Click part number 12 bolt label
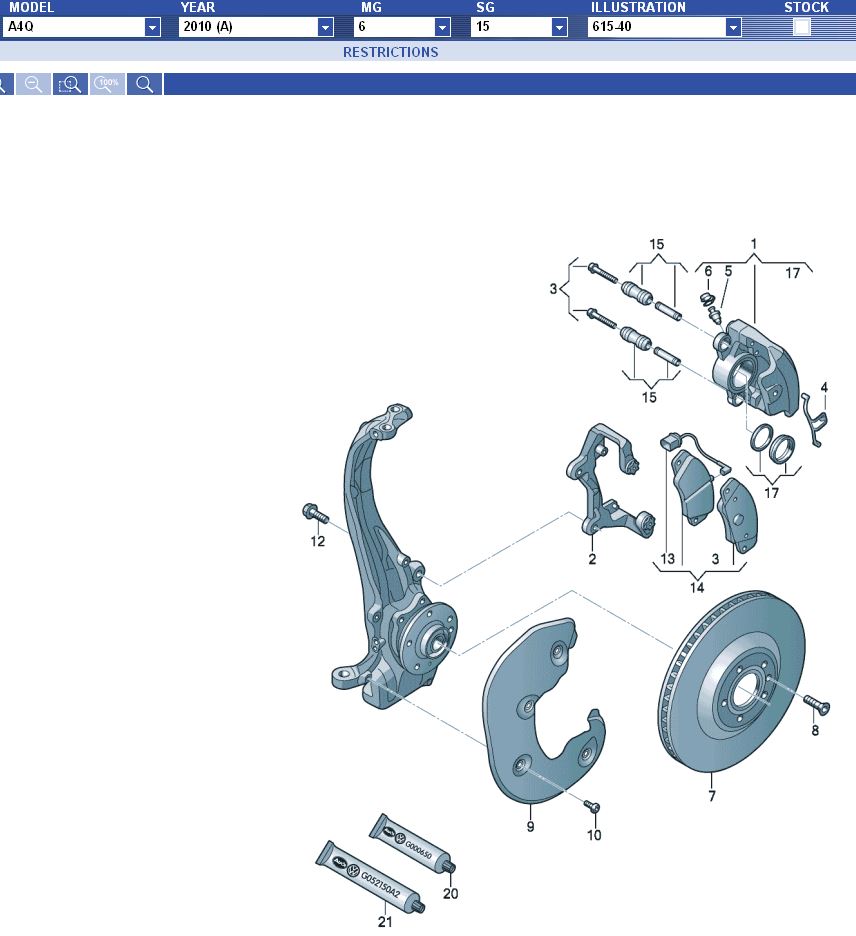This screenshot has height=936, width=856. pos(318,542)
